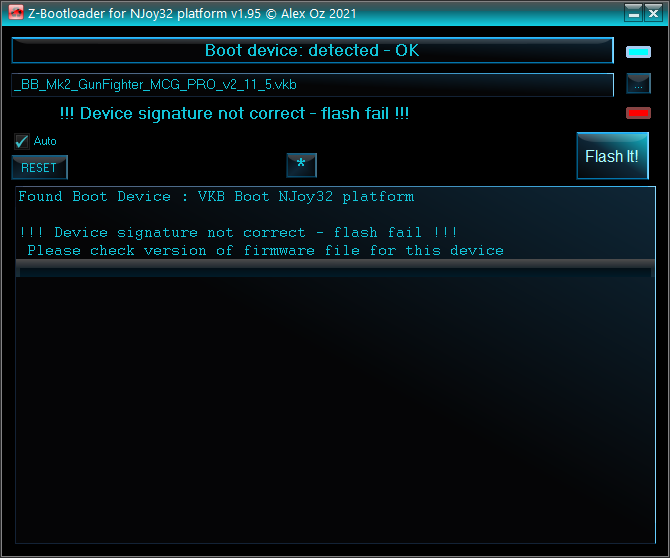
Task: Click the 'Please check version of firmware' log line
Action: (x=265, y=250)
